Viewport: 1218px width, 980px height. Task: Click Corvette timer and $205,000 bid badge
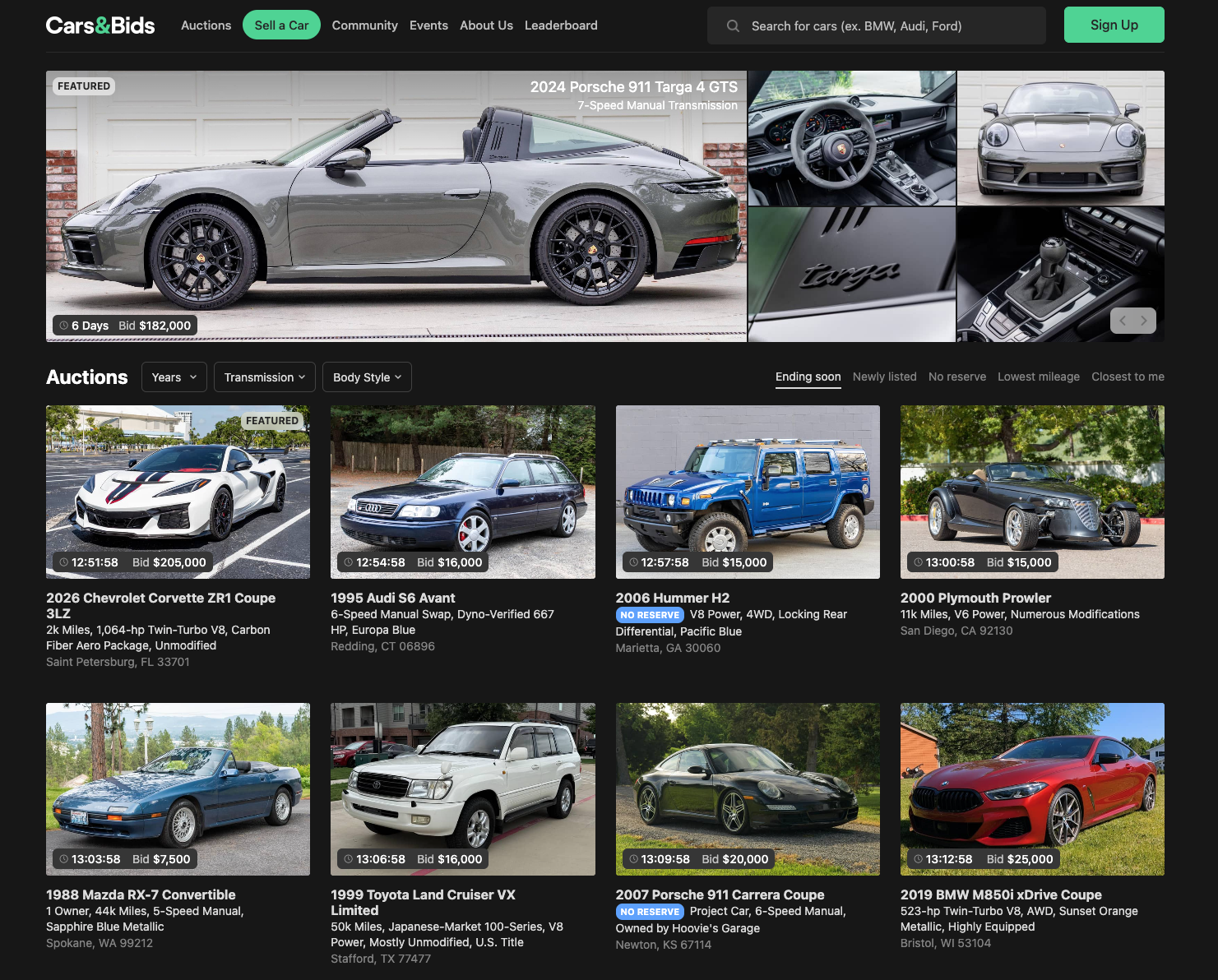(132, 562)
